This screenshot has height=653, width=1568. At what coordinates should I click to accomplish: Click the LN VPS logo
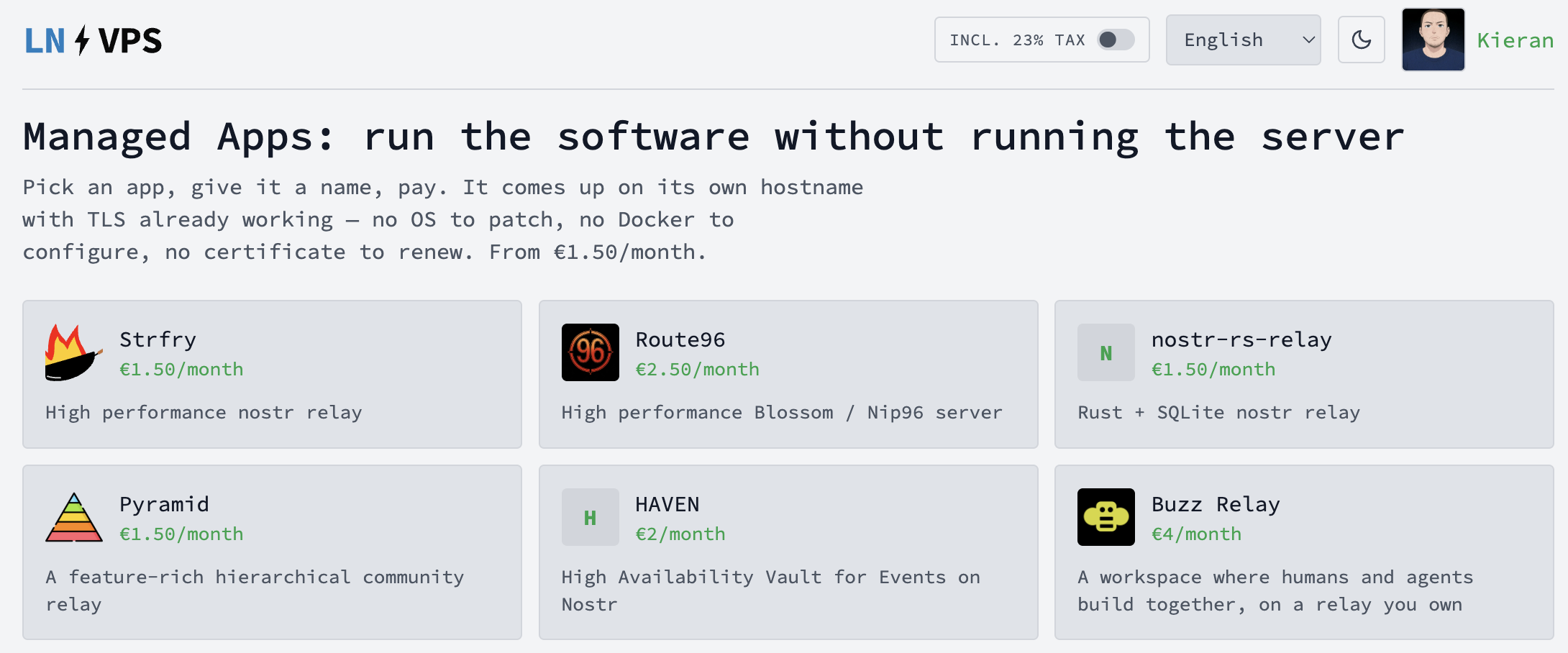click(x=94, y=40)
